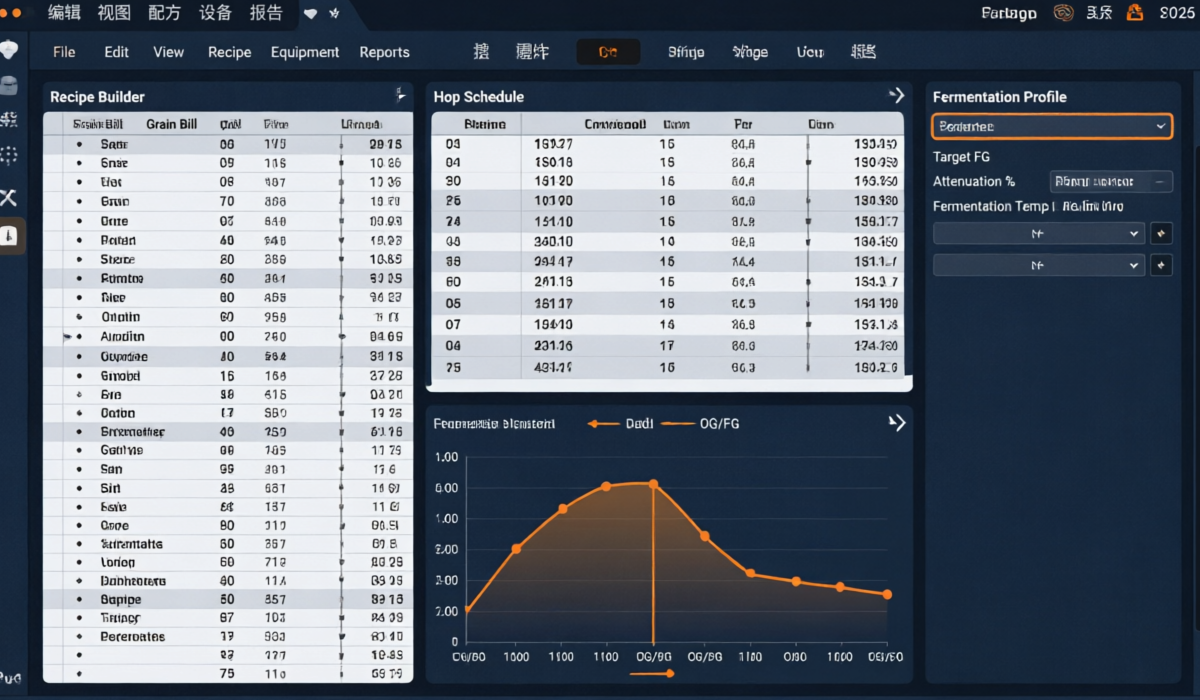Open the 设备 menu in top bar
This screenshot has width=1200, height=700.
point(215,13)
